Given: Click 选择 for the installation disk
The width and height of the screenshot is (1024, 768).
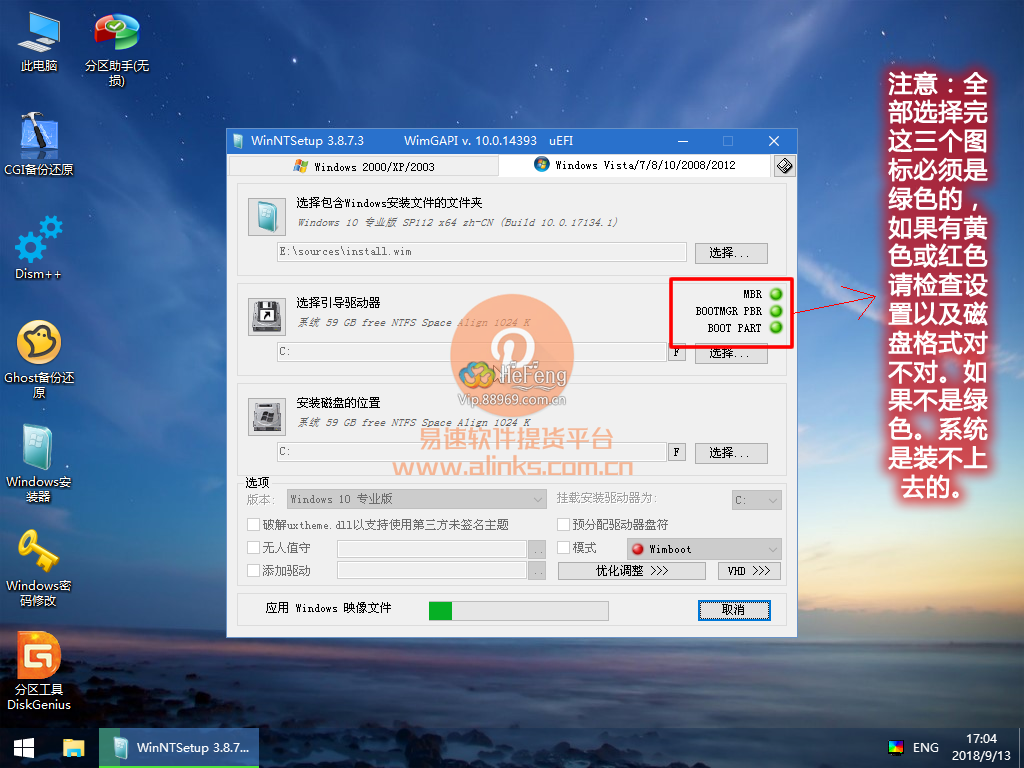Looking at the screenshot, I should [731, 453].
